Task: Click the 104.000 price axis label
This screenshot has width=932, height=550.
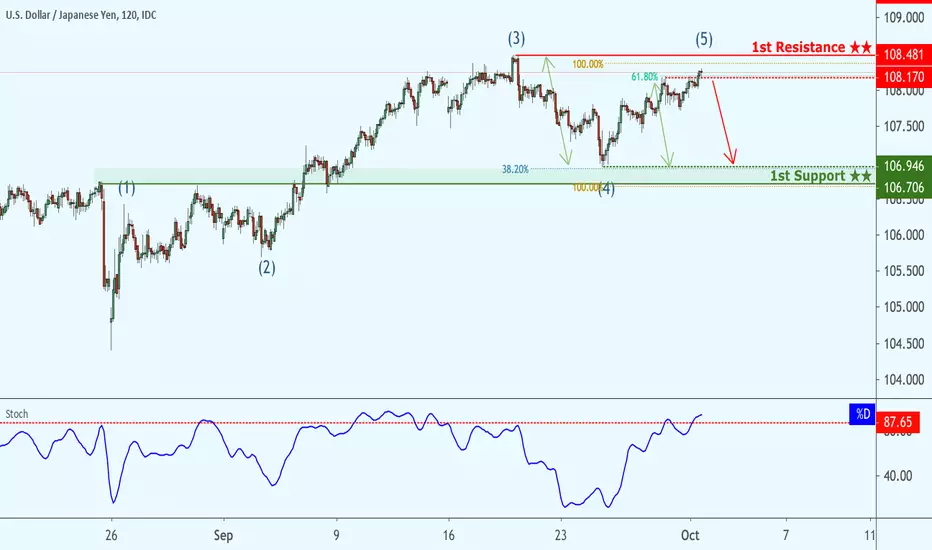Action: pos(903,379)
